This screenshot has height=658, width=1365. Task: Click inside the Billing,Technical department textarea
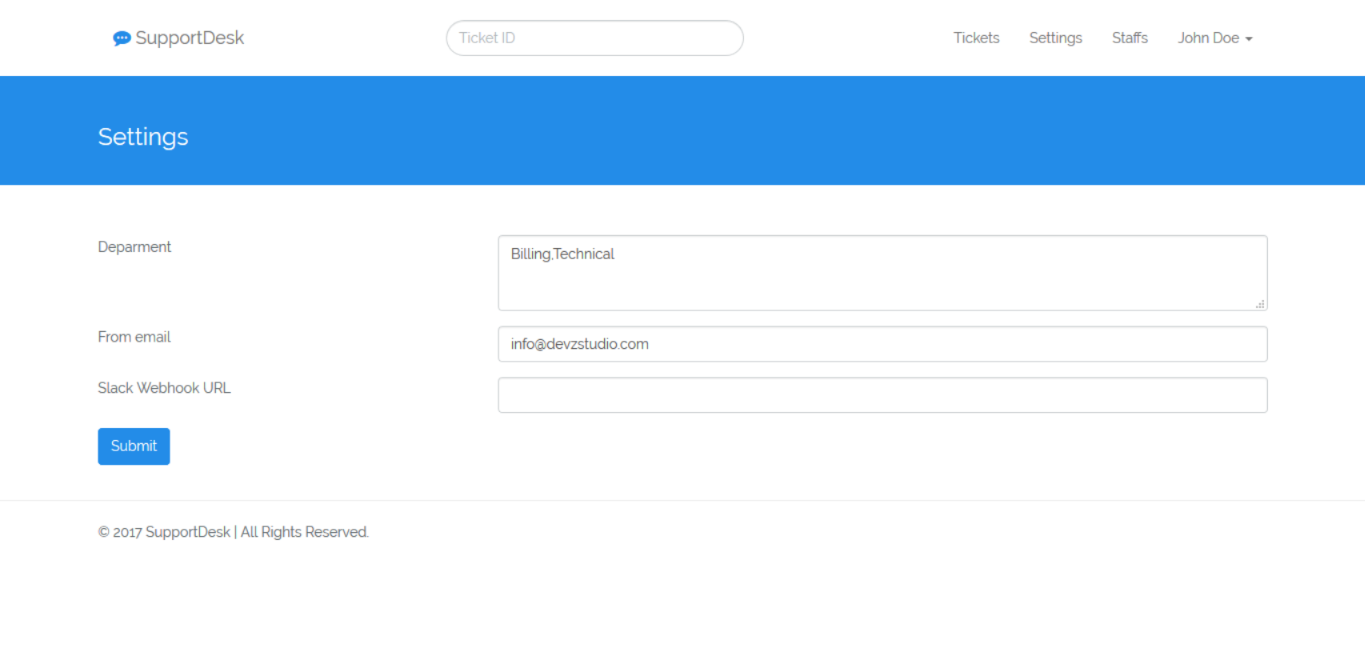click(882, 272)
